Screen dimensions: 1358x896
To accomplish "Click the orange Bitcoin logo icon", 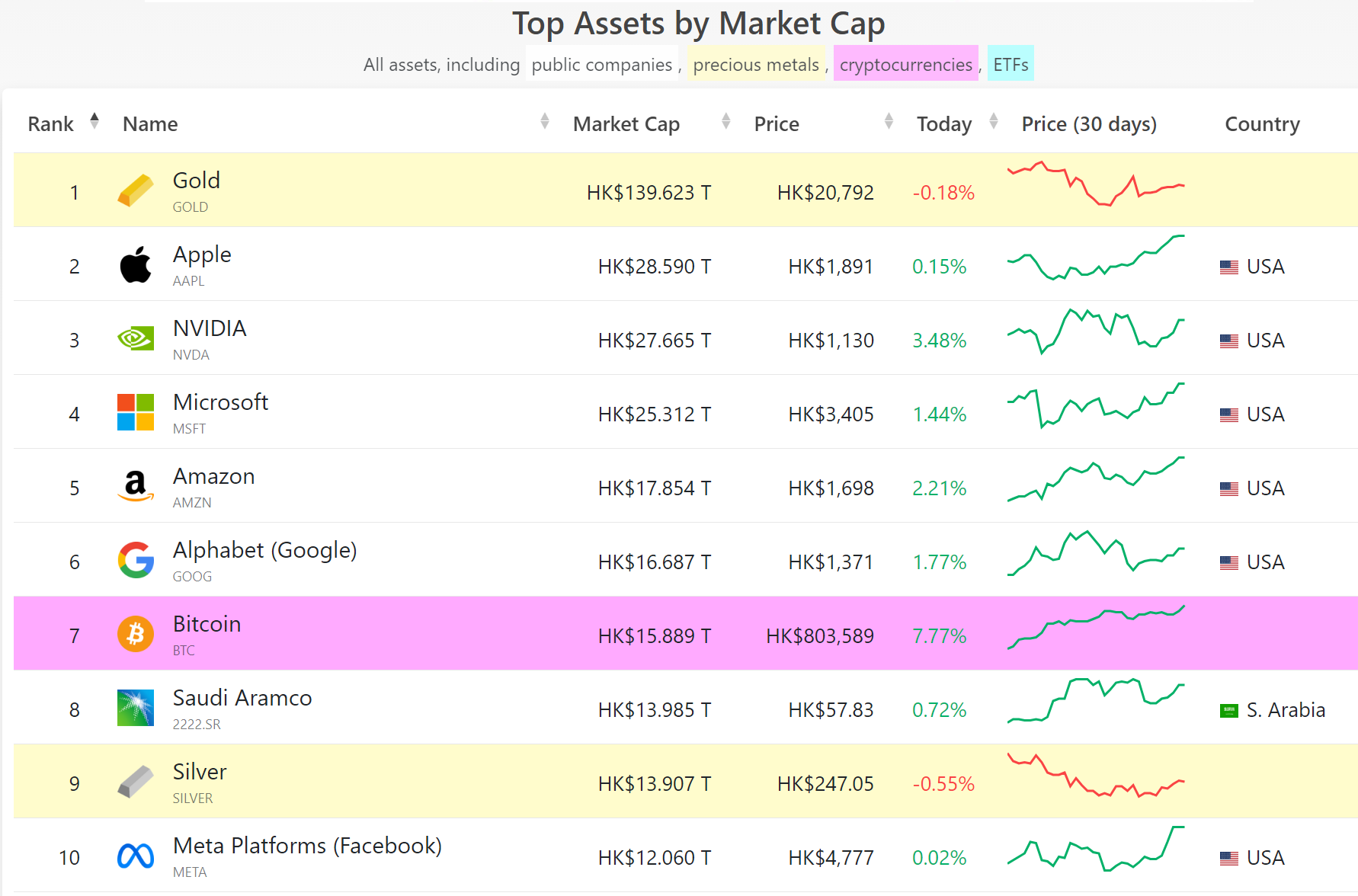I will [136, 634].
